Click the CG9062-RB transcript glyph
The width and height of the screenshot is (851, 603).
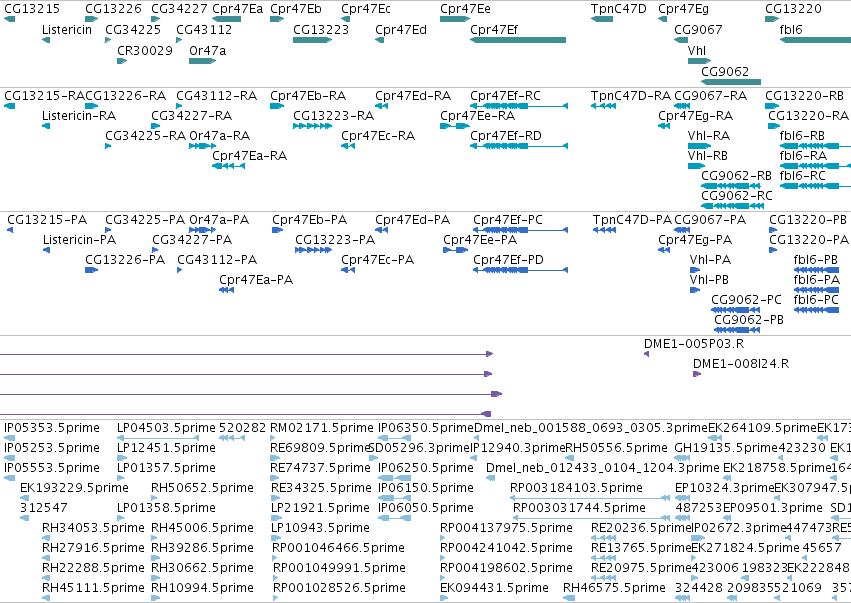(731, 186)
